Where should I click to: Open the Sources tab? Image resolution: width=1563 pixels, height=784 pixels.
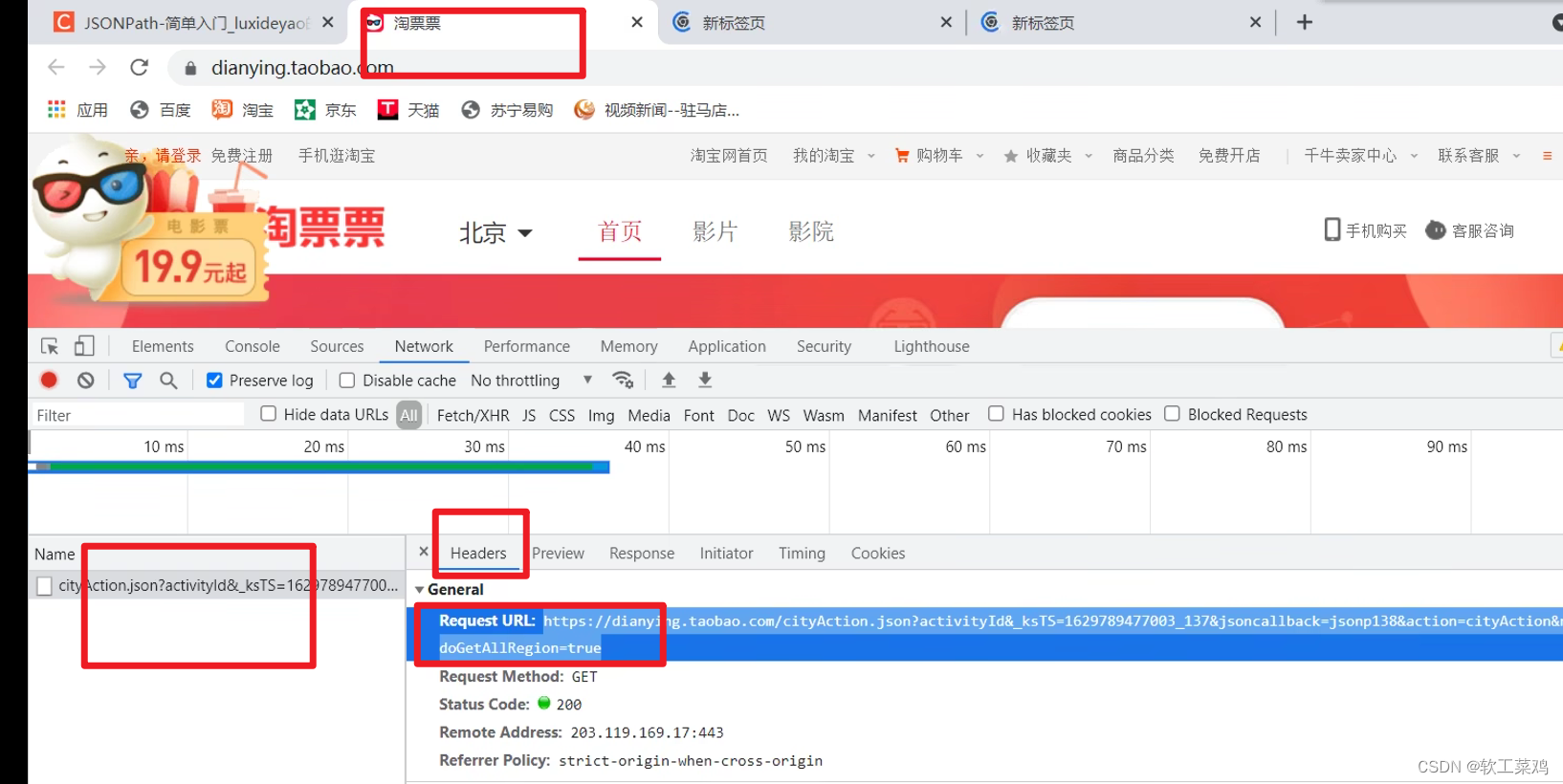[337, 346]
